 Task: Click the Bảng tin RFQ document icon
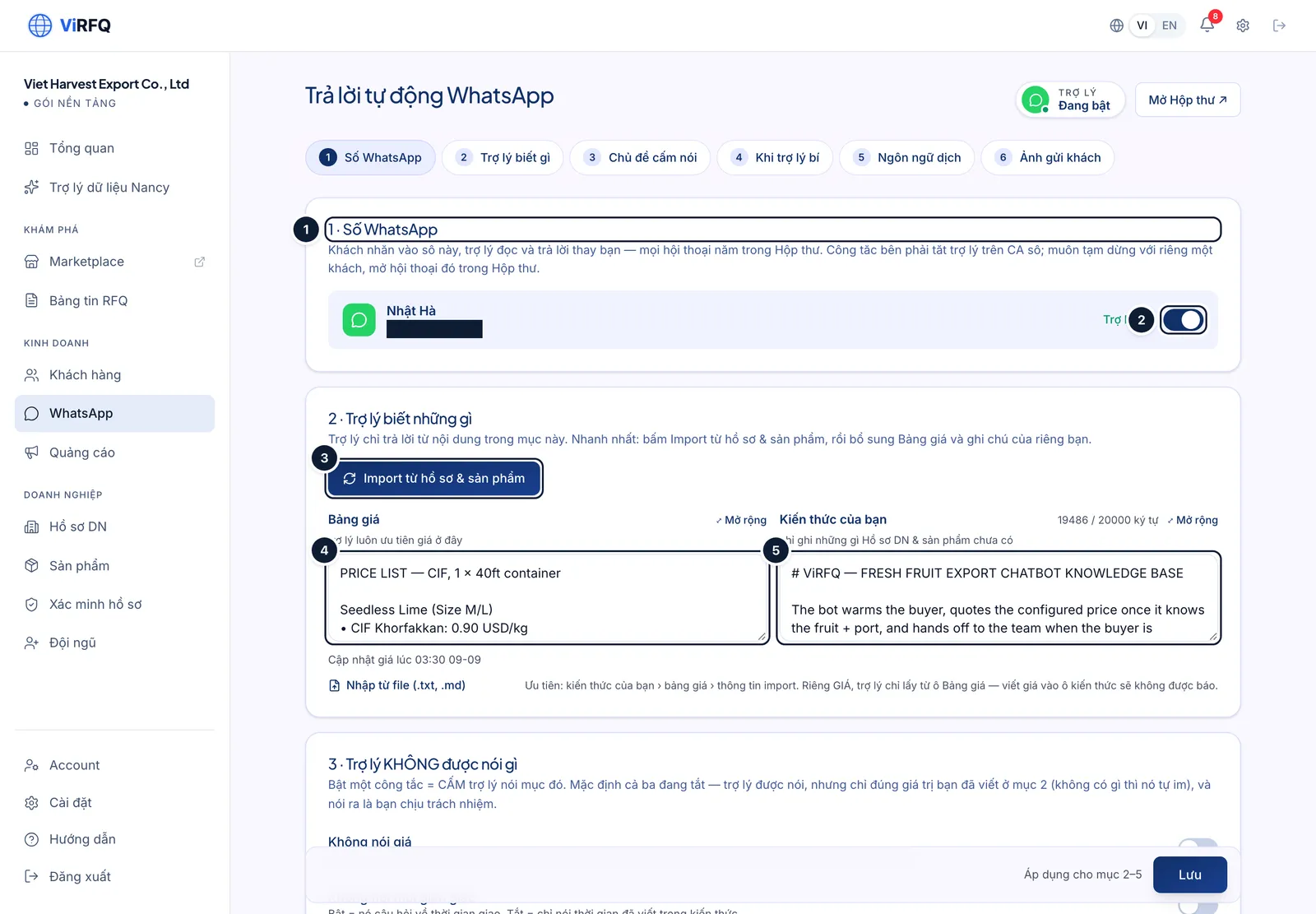pos(31,301)
